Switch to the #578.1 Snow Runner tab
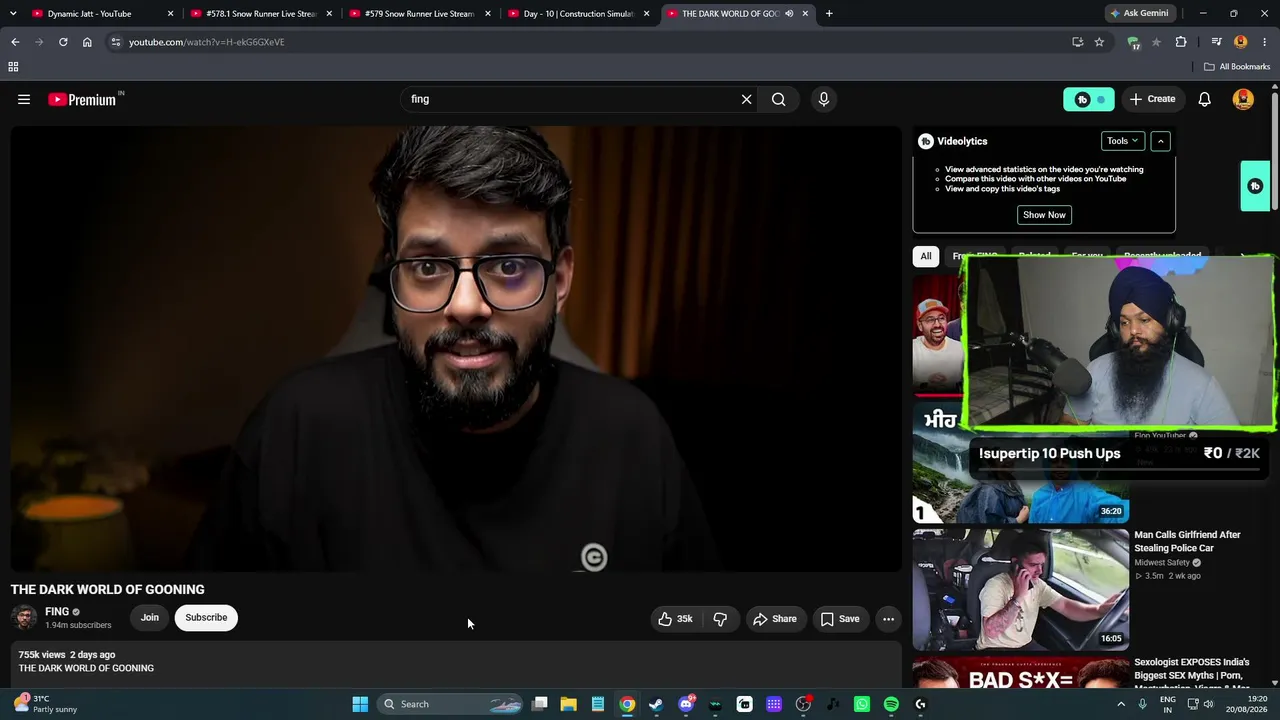Screen dimensions: 1280x720 point(262,14)
